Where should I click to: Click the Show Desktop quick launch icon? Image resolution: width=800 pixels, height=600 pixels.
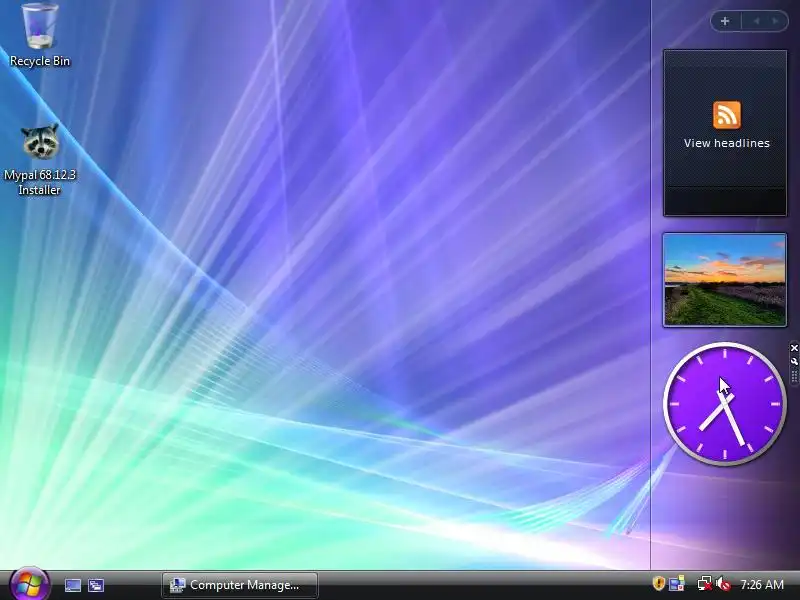73,585
